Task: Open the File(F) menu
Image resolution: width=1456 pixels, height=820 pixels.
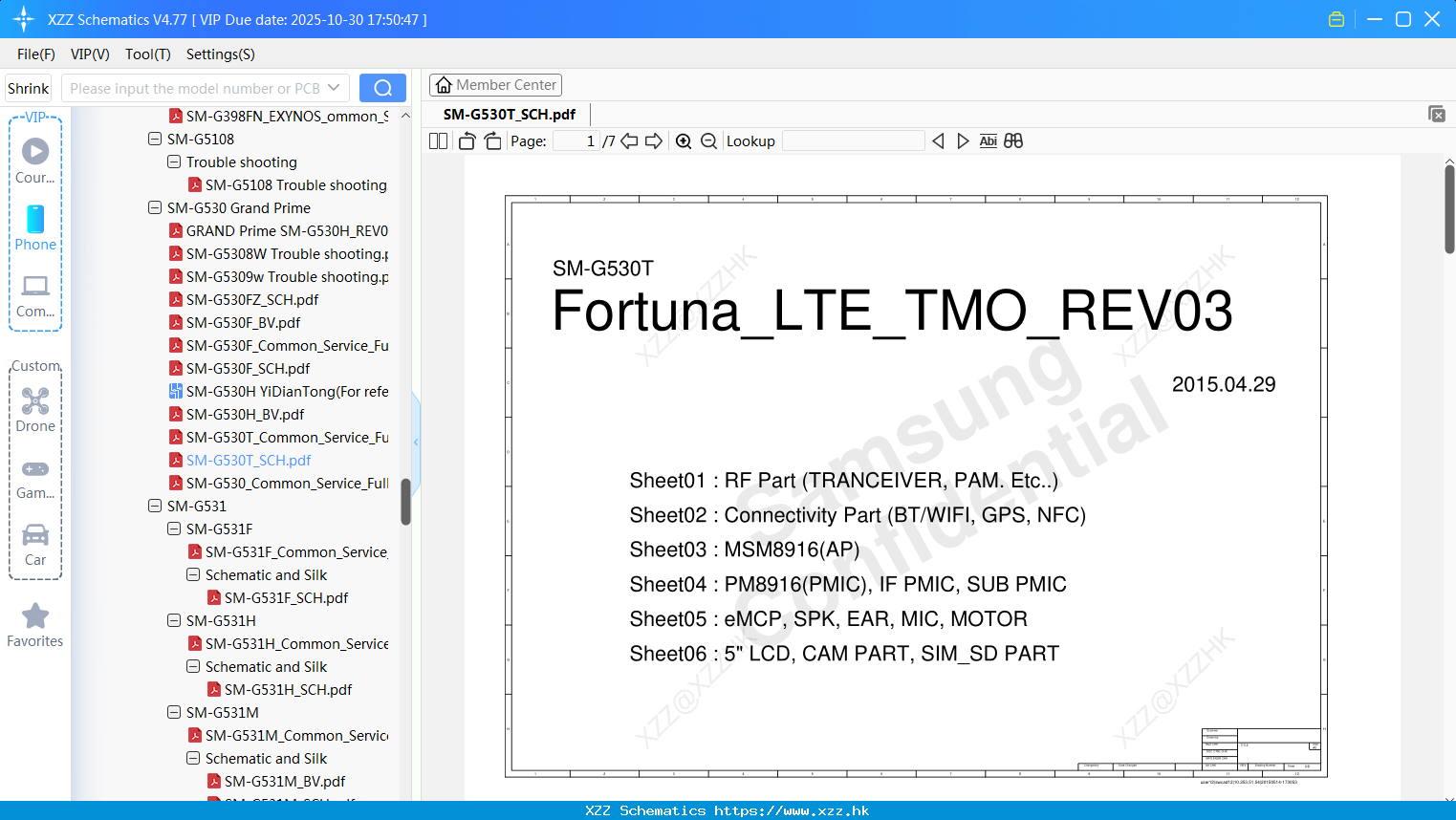Action: click(x=36, y=54)
